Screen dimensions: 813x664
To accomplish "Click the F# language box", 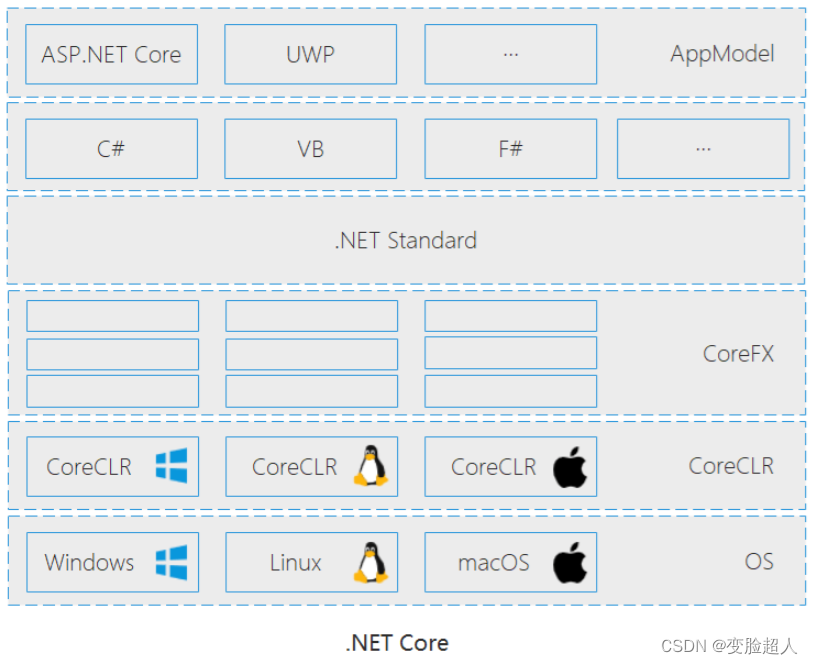I will [x=510, y=149].
